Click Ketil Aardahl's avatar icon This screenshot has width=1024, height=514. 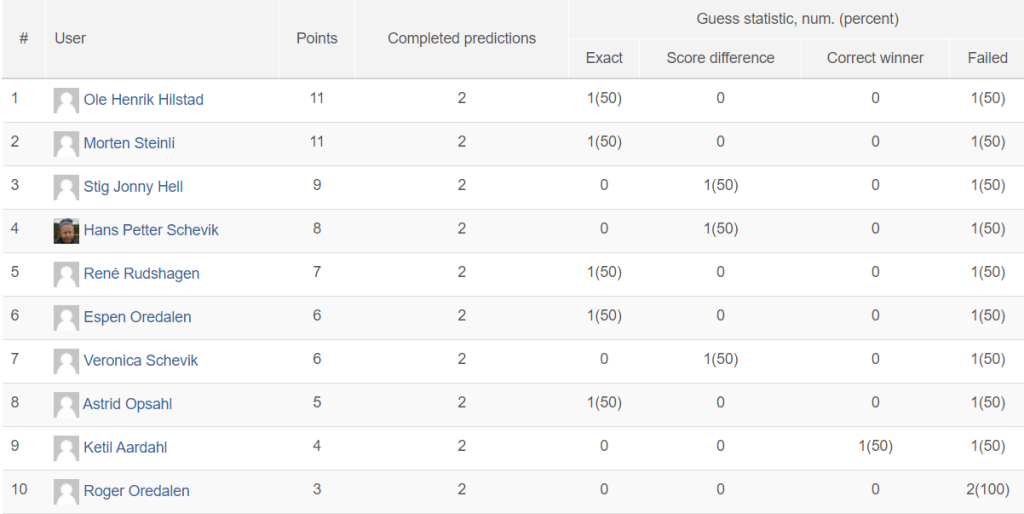(x=66, y=449)
